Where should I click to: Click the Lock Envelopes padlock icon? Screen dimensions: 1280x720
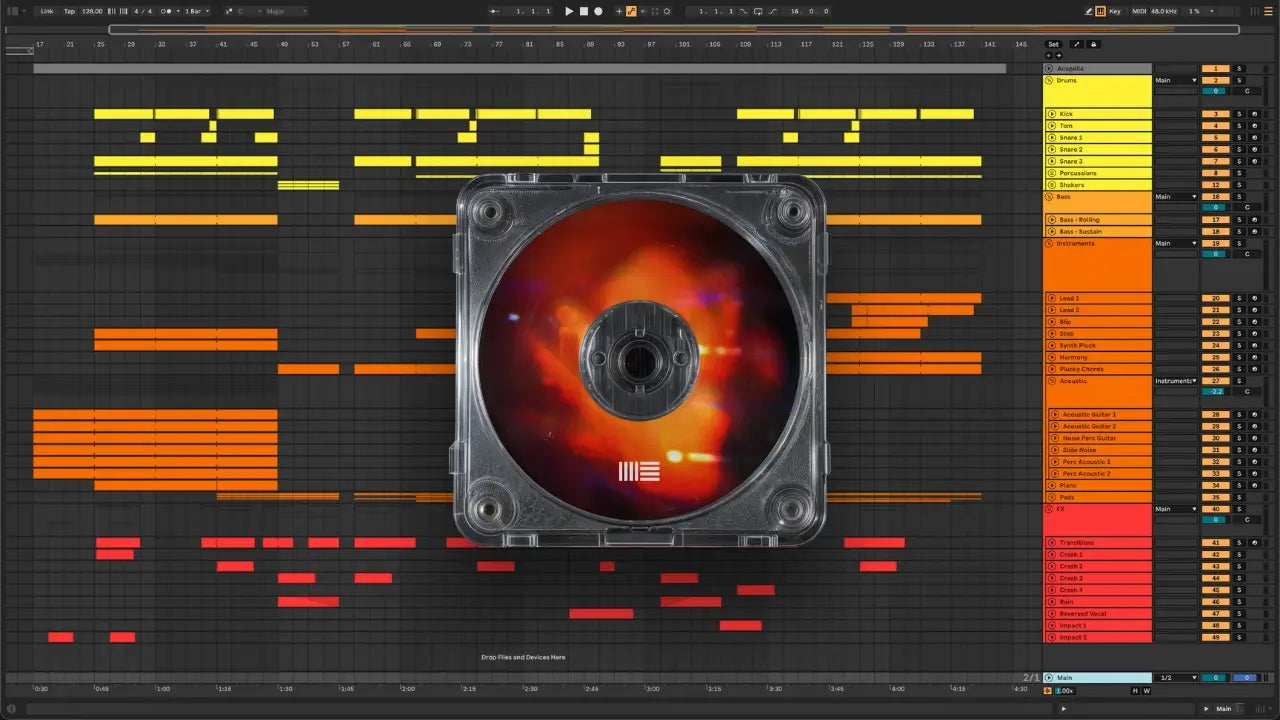1094,44
